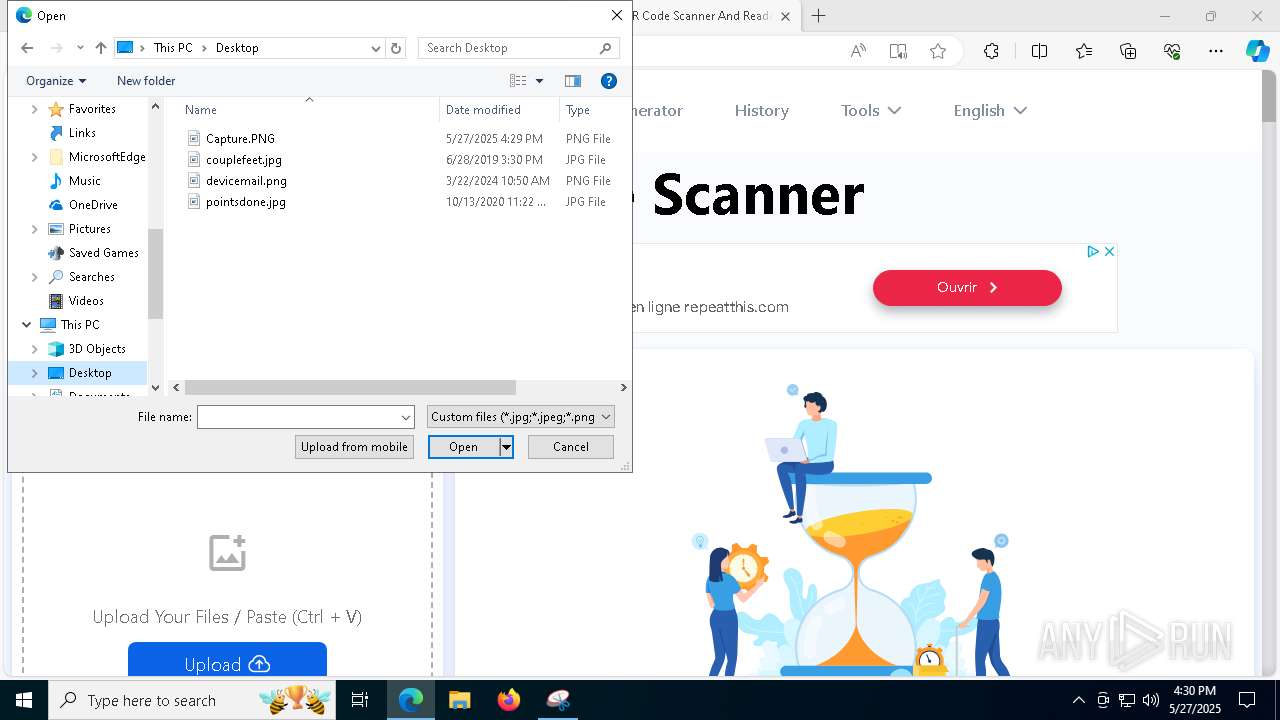Refresh the Desktop folder listing
The width and height of the screenshot is (1280, 720).
[x=396, y=48]
